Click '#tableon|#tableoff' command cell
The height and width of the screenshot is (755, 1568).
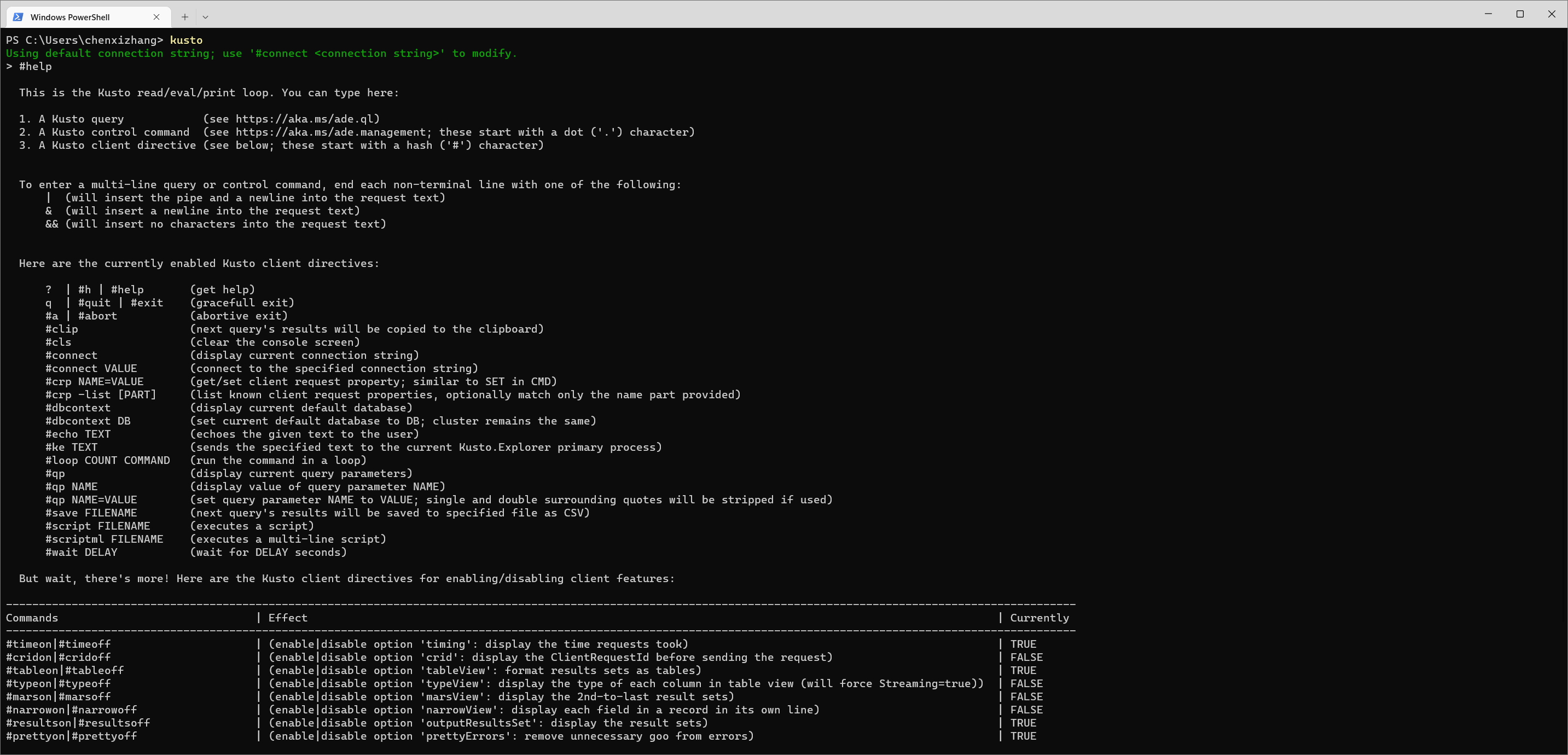click(65, 670)
